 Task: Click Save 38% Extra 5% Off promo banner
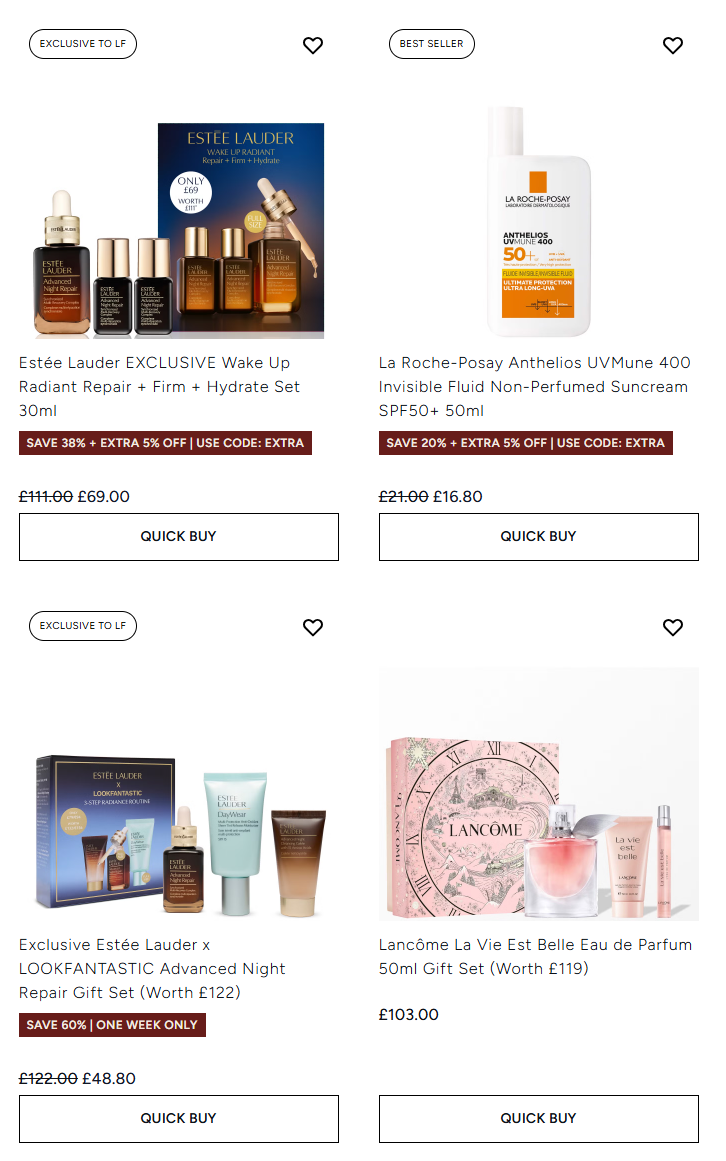tap(165, 443)
